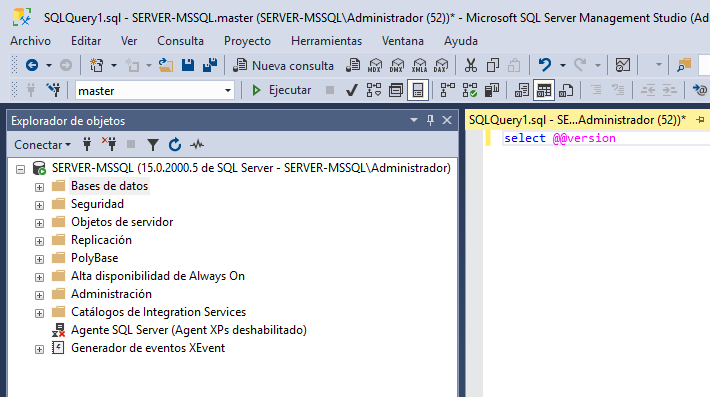Open the Query Options icon
The width and height of the screenshot is (710, 397).
point(396,90)
